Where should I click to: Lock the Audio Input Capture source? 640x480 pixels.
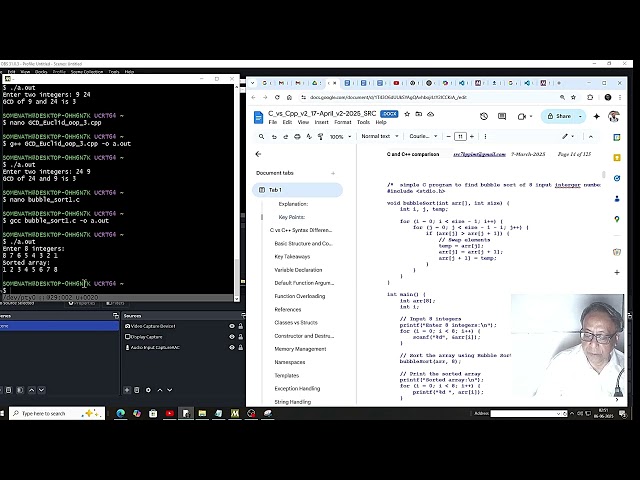point(240,347)
